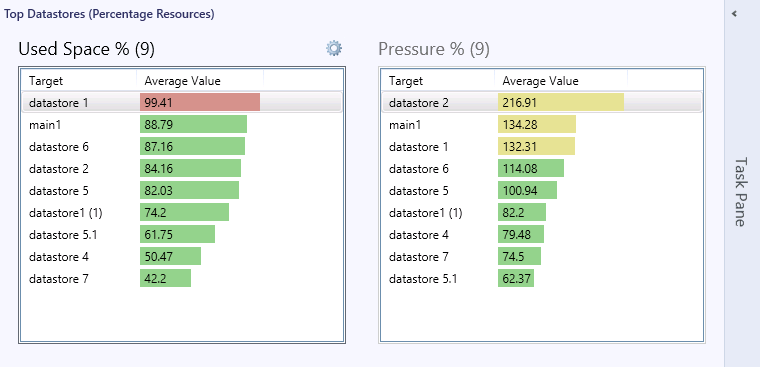The height and width of the screenshot is (367, 760).
Task: Select datastore 5 in Pressure table
Action: pyautogui.click(x=542, y=191)
